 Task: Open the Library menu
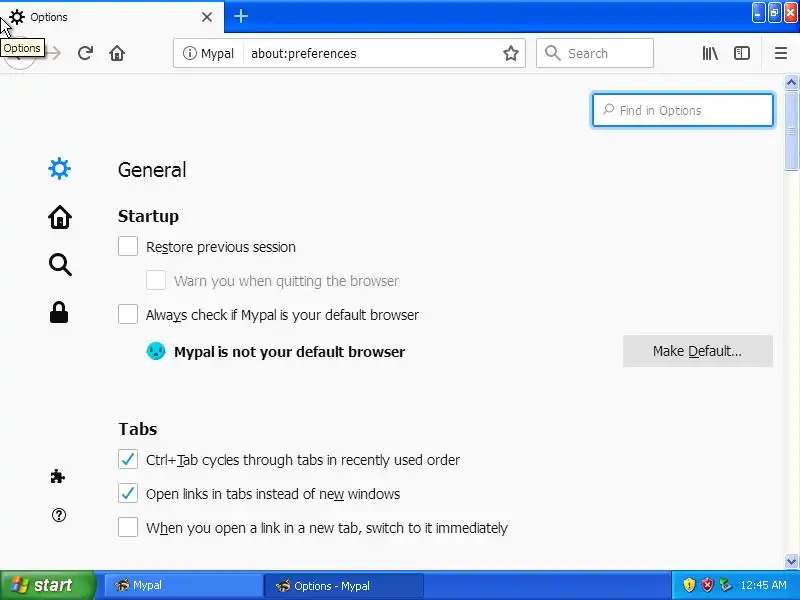[710, 53]
